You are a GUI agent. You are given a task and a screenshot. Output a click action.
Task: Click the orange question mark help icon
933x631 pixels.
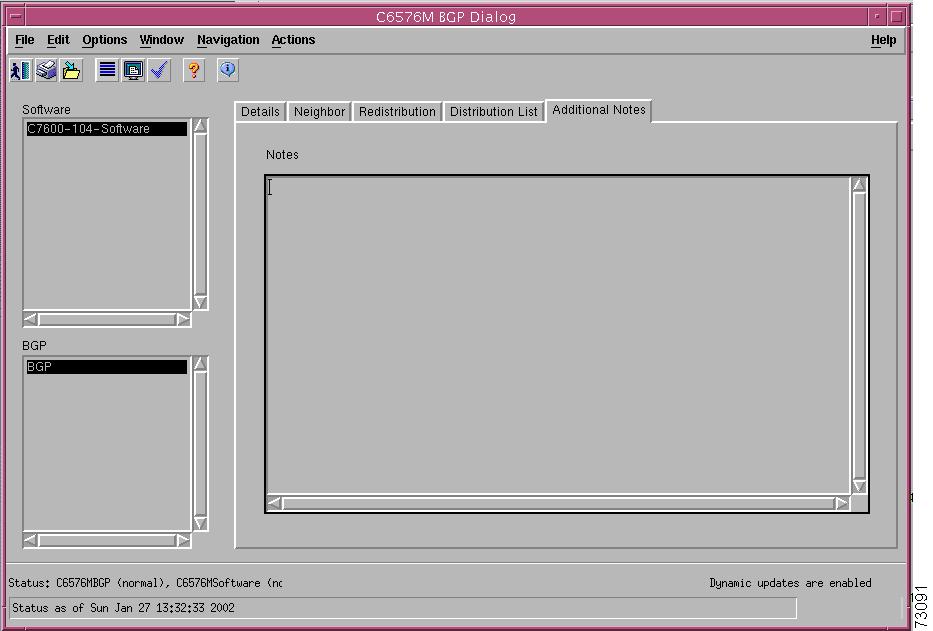click(193, 70)
